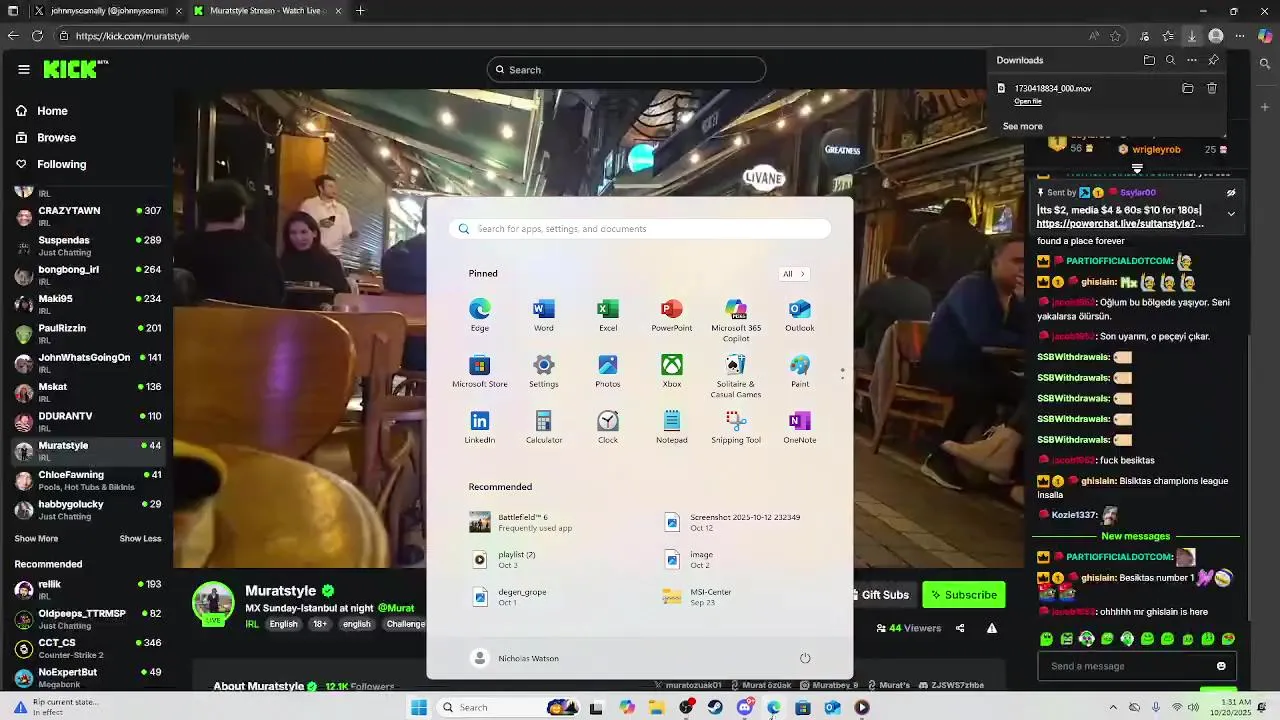Open PowerPoint in Start menu
The width and height of the screenshot is (1280, 720).
coord(672,315)
